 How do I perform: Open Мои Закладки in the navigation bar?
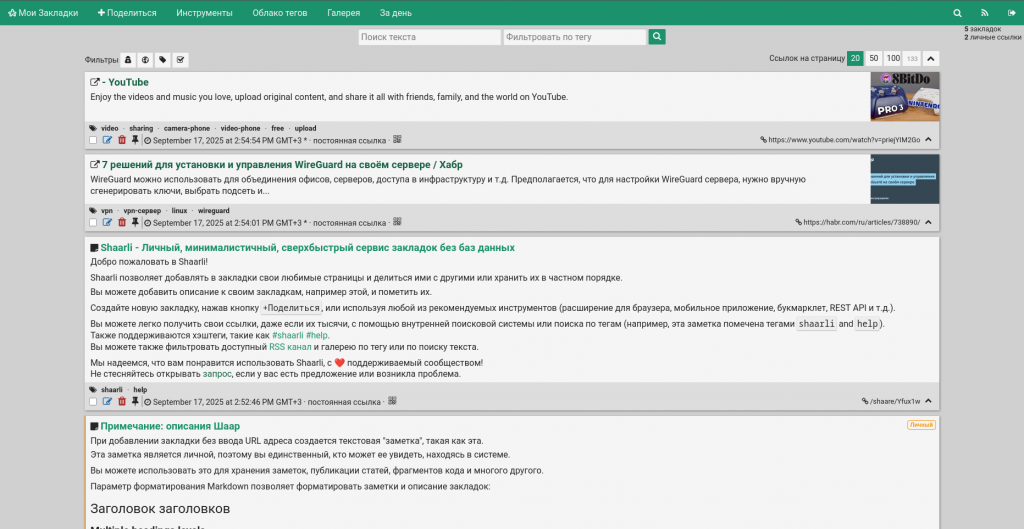(43, 13)
